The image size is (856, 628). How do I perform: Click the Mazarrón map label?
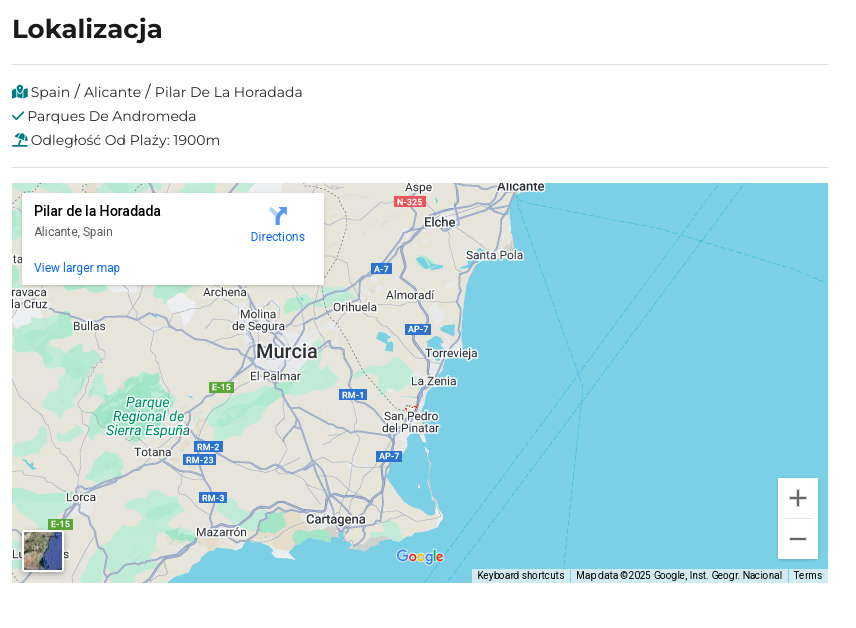[221, 532]
